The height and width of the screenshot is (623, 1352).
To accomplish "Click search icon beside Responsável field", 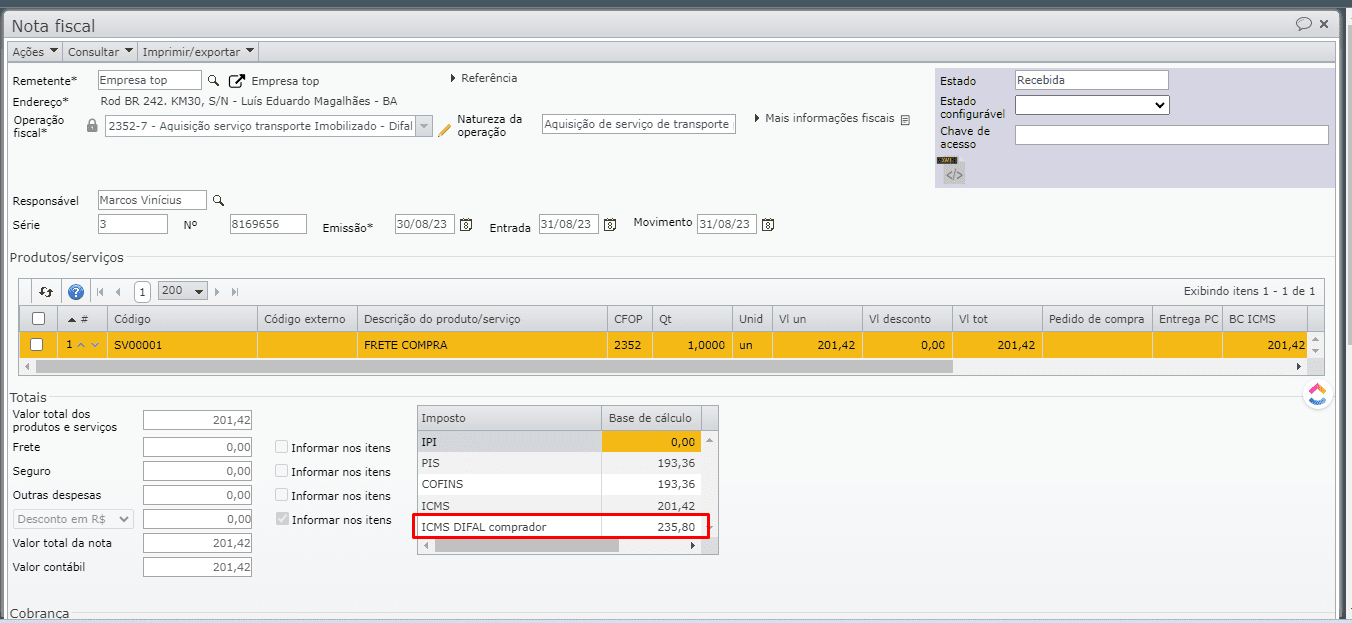I will click(x=218, y=200).
